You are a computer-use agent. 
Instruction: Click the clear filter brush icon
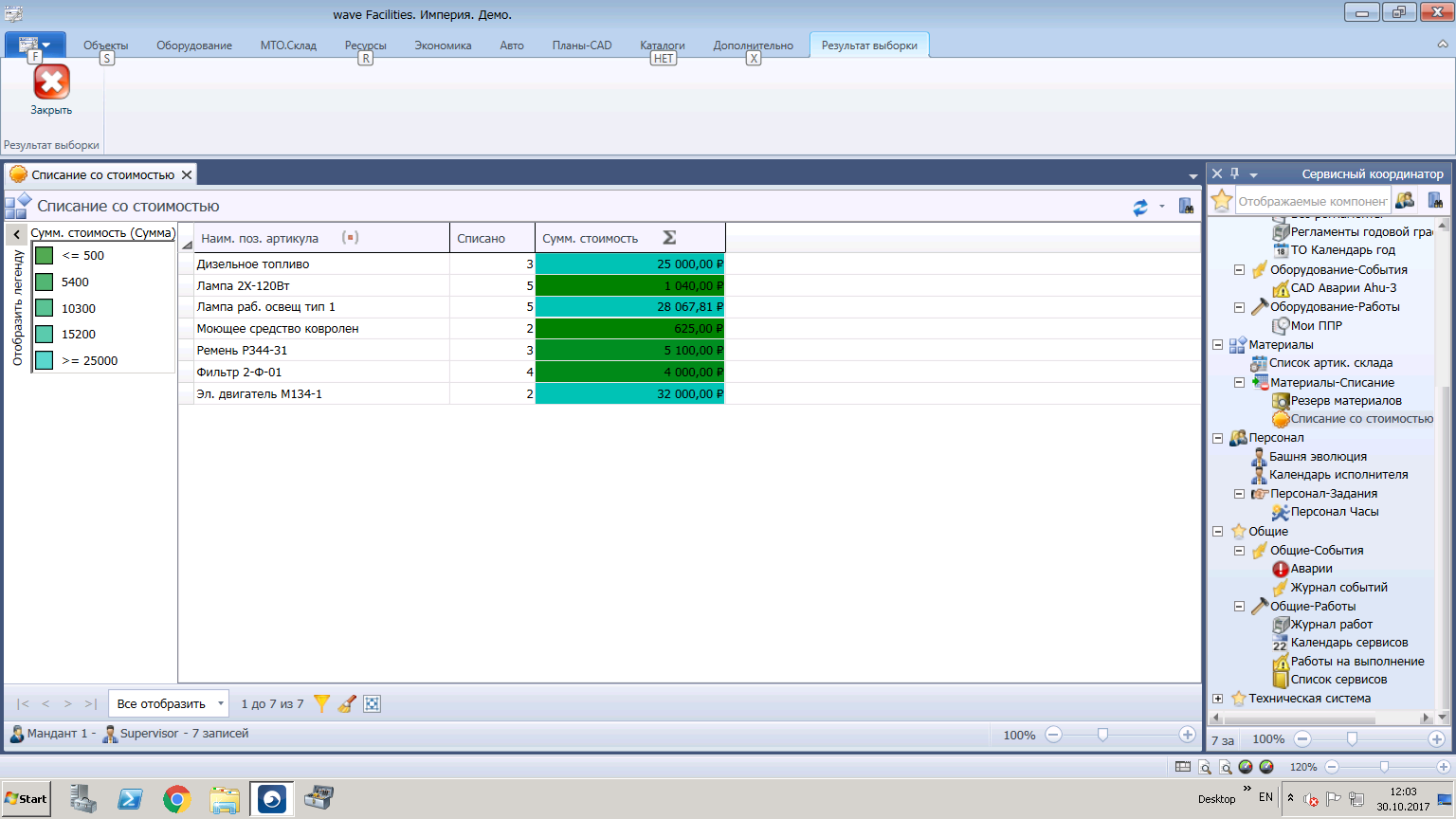pyautogui.click(x=347, y=703)
